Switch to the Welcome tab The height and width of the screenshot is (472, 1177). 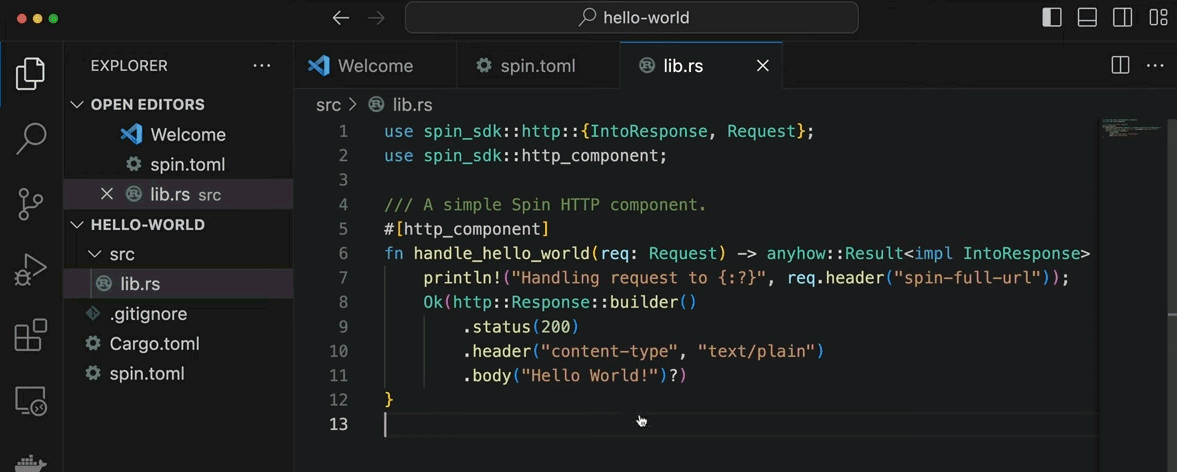pos(375,66)
